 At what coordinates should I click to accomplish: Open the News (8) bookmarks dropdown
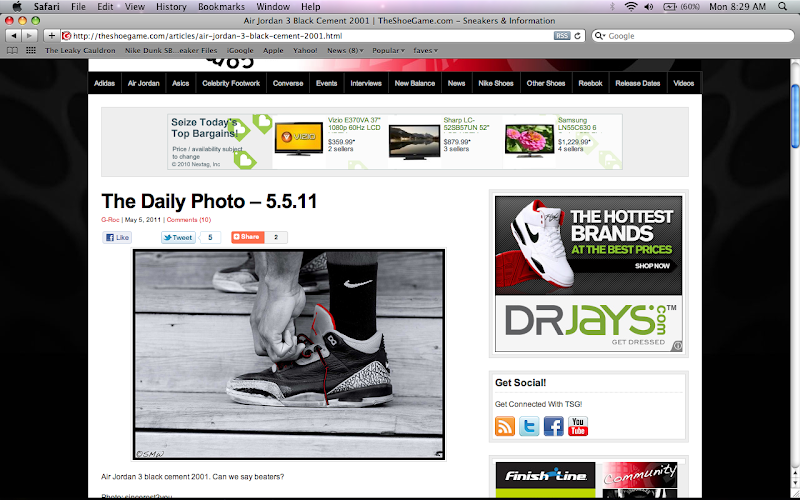click(345, 51)
